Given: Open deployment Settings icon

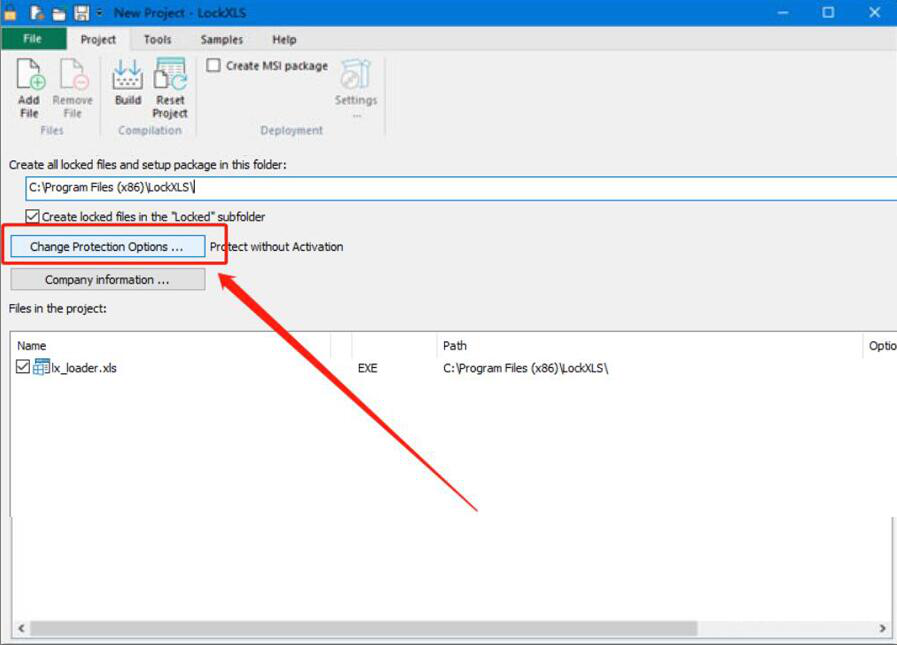Looking at the screenshot, I should (356, 74).
